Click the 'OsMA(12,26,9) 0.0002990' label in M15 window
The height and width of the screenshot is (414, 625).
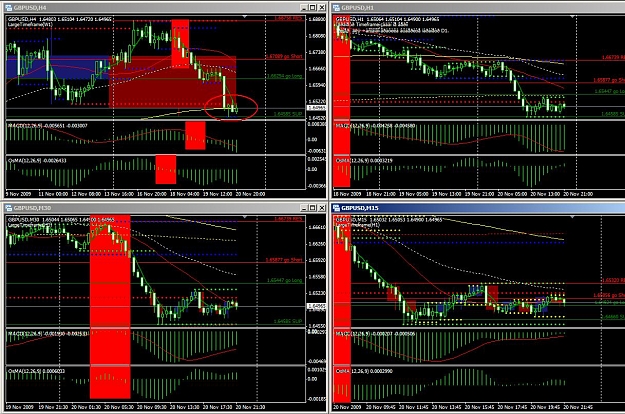pyautogui.click(x=364, y=371)
